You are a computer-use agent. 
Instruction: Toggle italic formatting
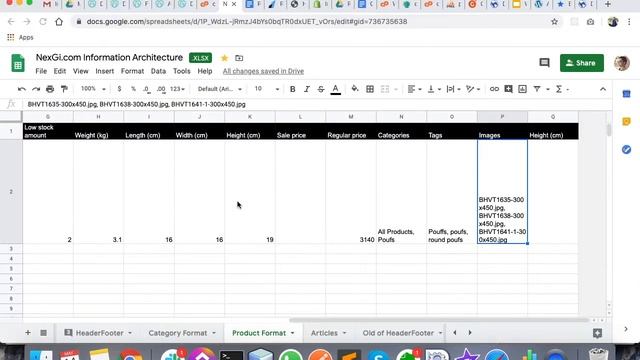307,89
